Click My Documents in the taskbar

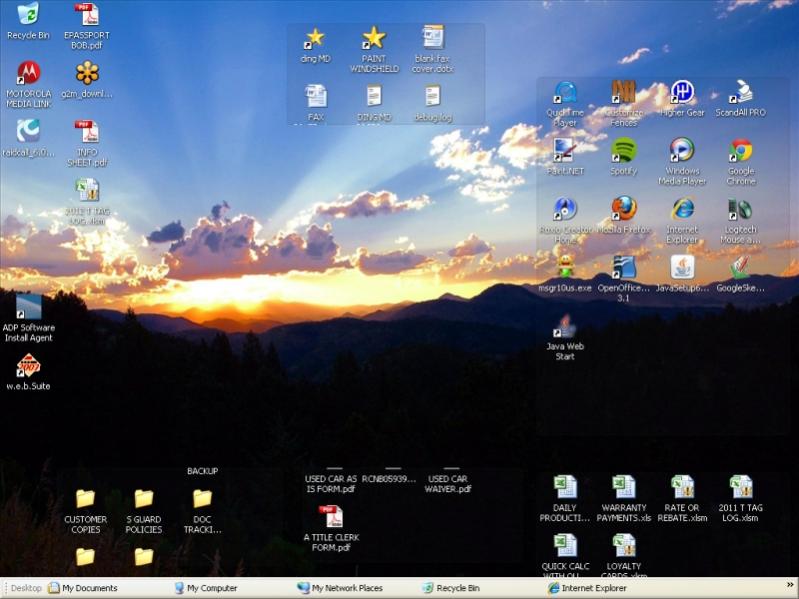83,588
